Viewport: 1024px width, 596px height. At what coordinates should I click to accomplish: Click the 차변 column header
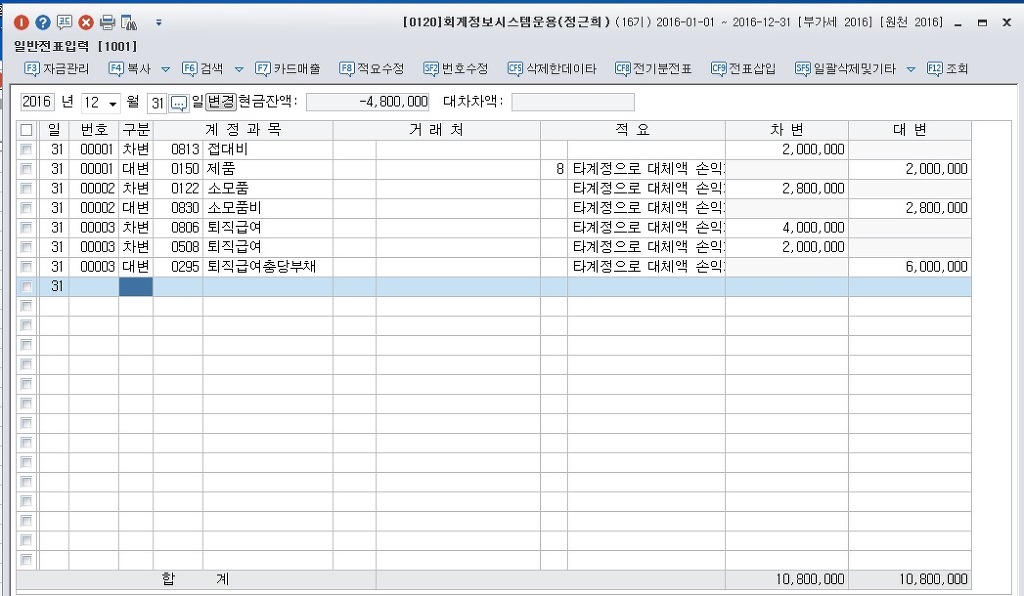[787, 130]
